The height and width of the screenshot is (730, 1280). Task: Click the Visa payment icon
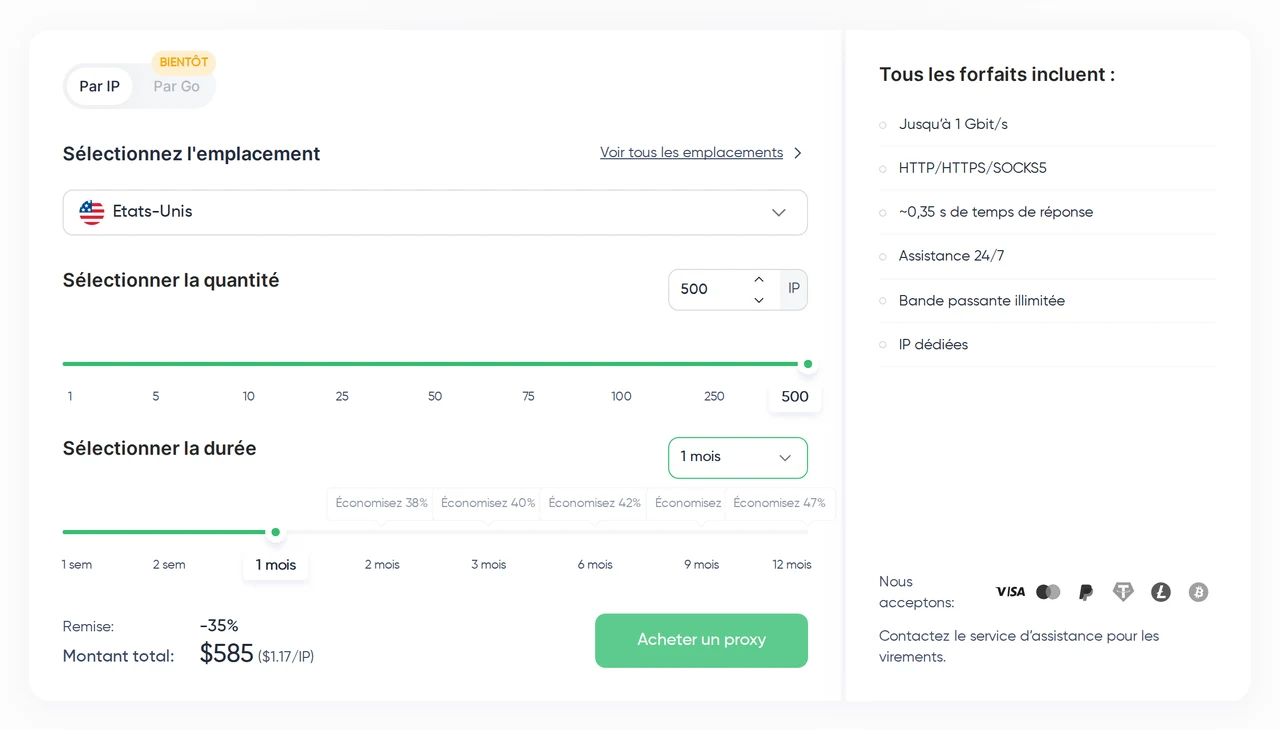1010,592
